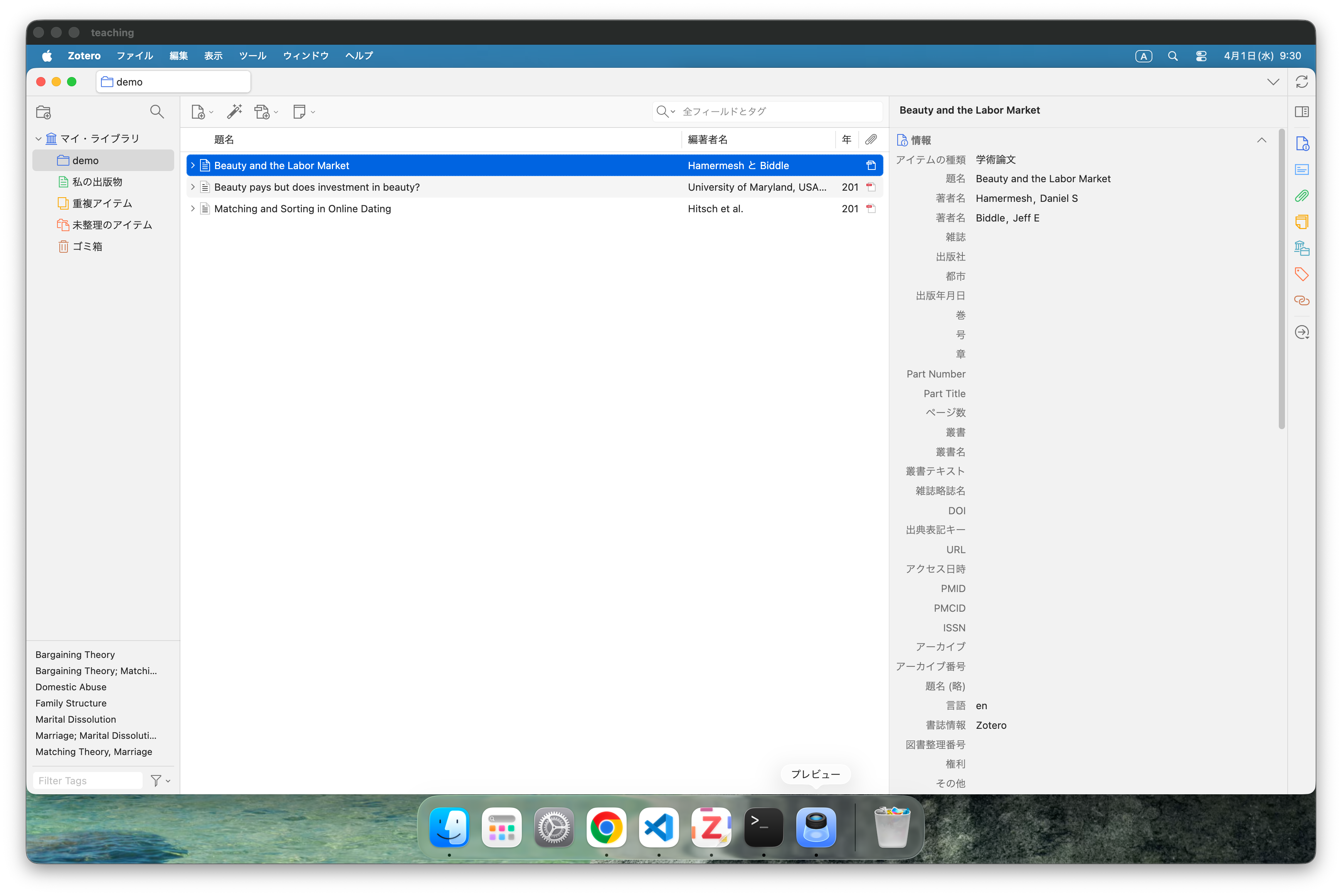Screen dimensions: 1342x896
Task: Open the Libraries and Collections sidebar icon
Action: [1302, 248]
